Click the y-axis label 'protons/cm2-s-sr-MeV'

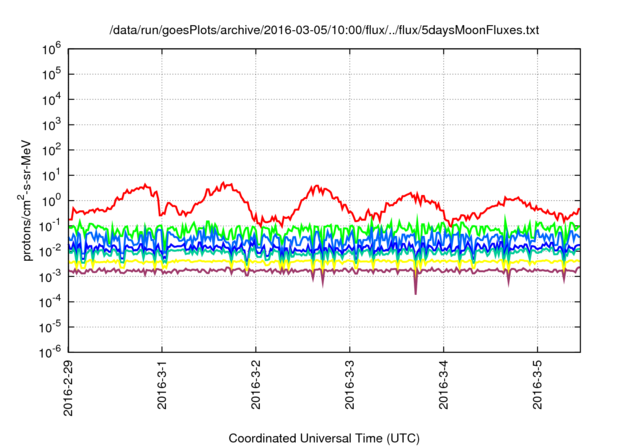[25, 200]
